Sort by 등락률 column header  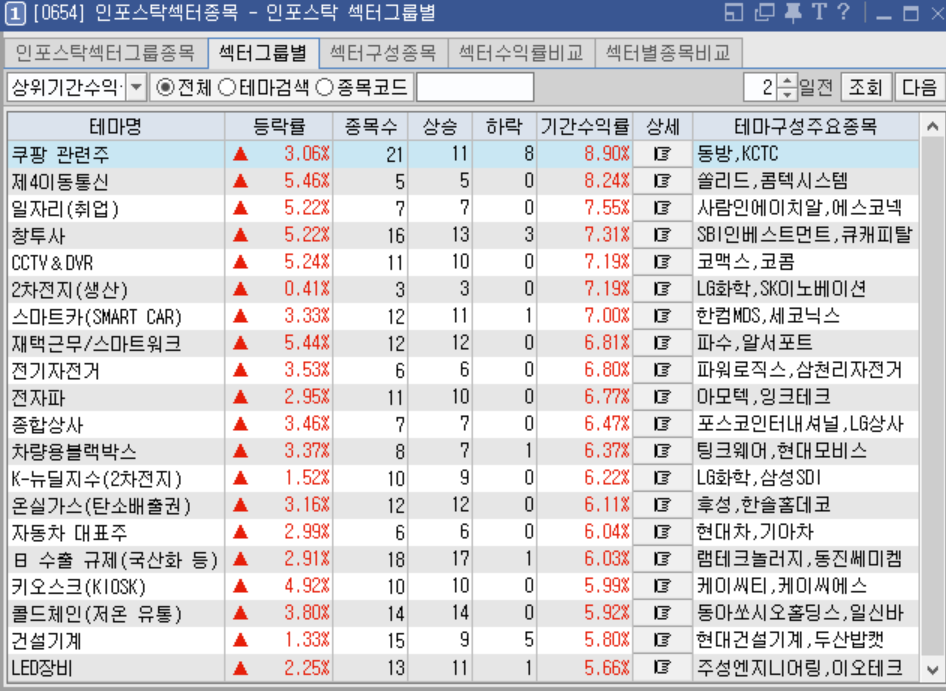point(279,127)
